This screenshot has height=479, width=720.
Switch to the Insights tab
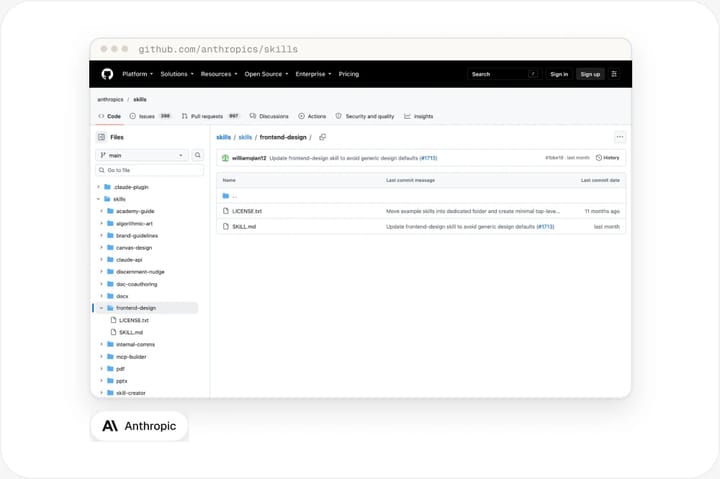pos(418,116)
